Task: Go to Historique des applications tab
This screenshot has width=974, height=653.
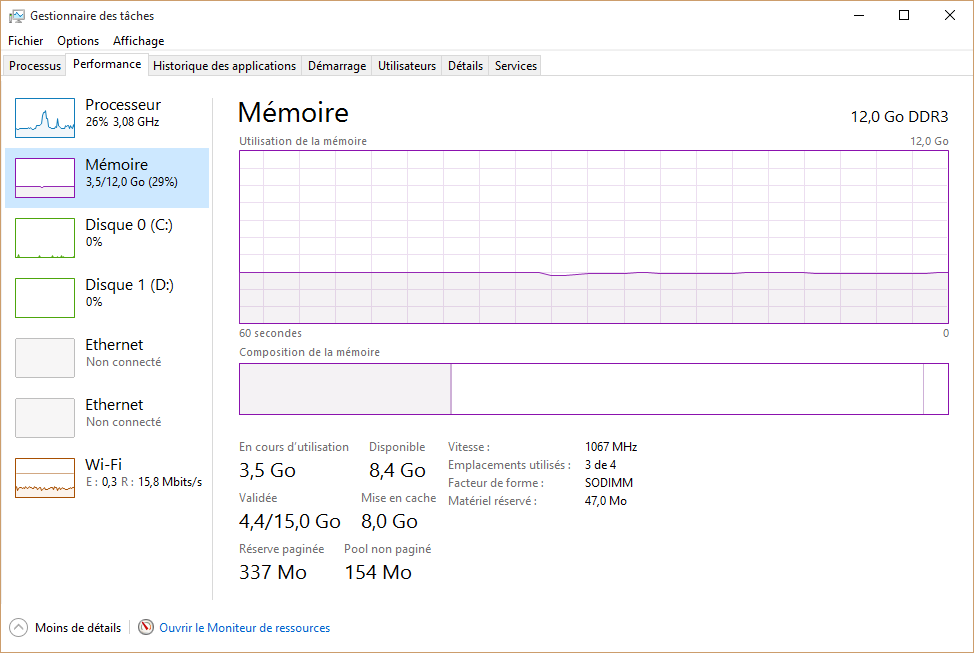Action: click(x=225, y=66)
